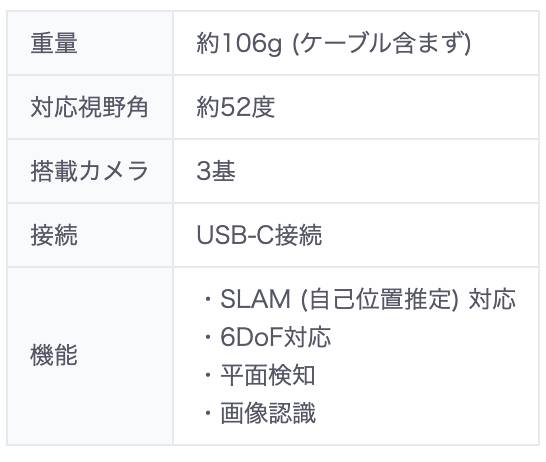Click the 接続 row header
Viewport: 546px width, 462px height.
pyautogui.click(x=90, y=235)
